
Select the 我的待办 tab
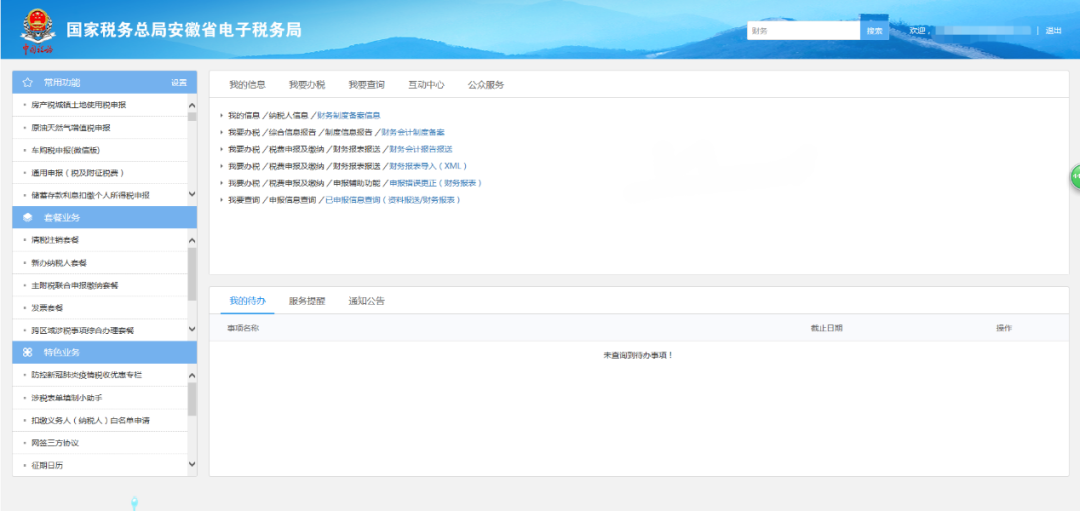tap(247, 301)
